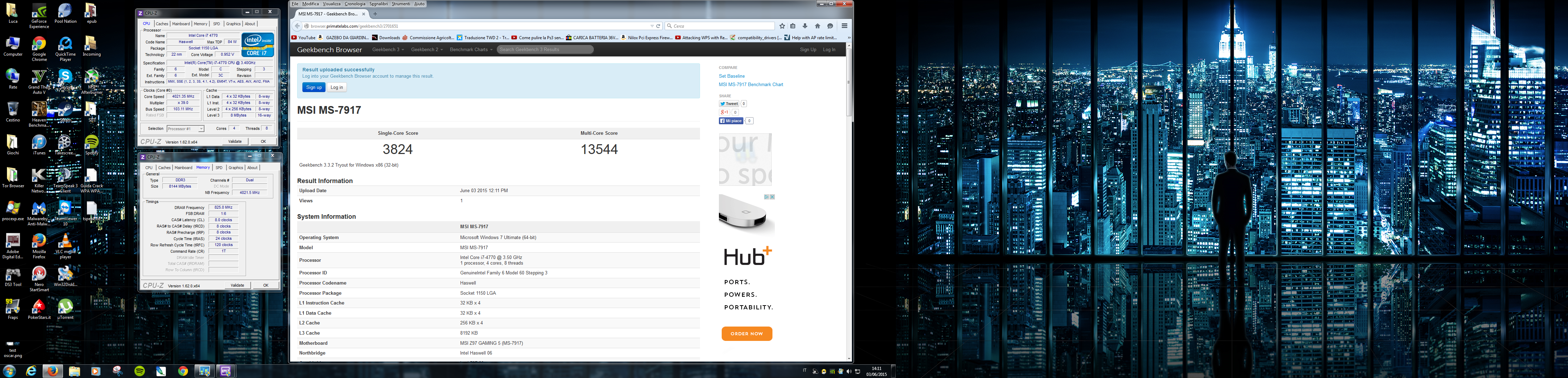Viewport: 1568px width, 378px height.
Task: Click the Search Geekbench 3 Results field
Action: coord(545,49)
